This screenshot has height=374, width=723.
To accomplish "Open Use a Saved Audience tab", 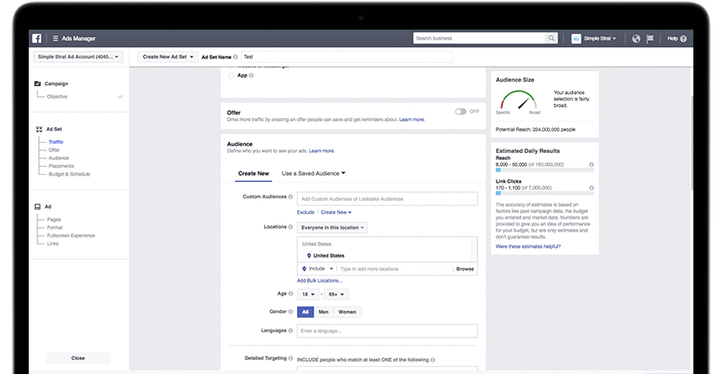I will 314,174.
